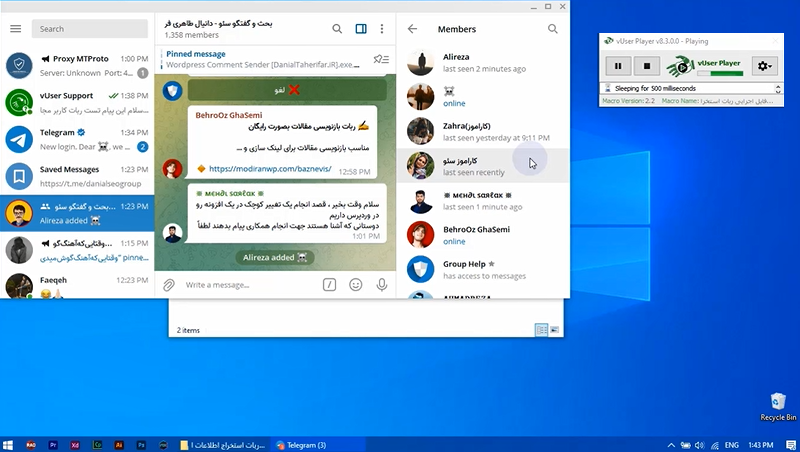Viewport: 800px width, 452px height.
Task: Click the vUser Player progress bar
Action: coord(720,73)
